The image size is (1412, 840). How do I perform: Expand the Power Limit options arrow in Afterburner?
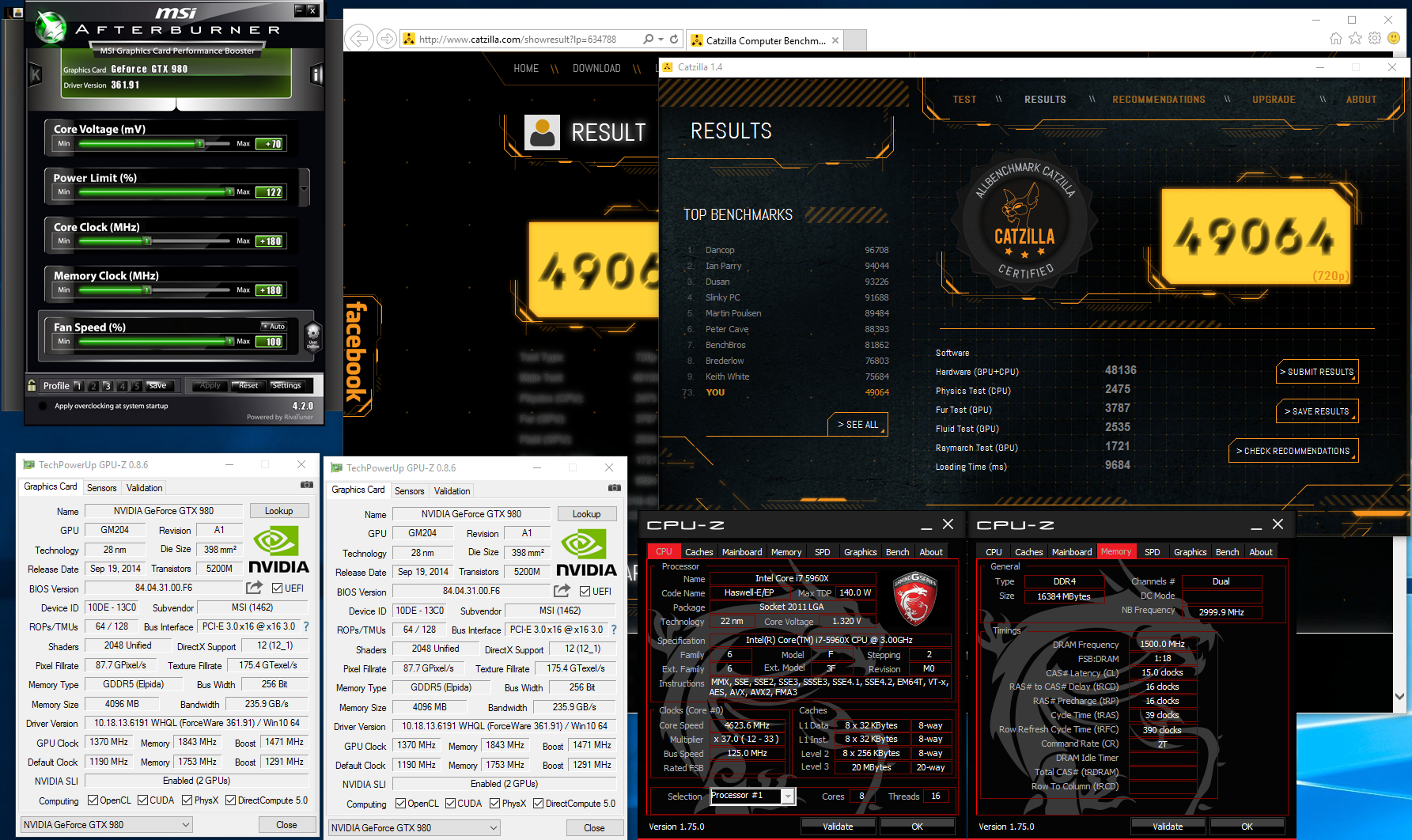(305, 189)
